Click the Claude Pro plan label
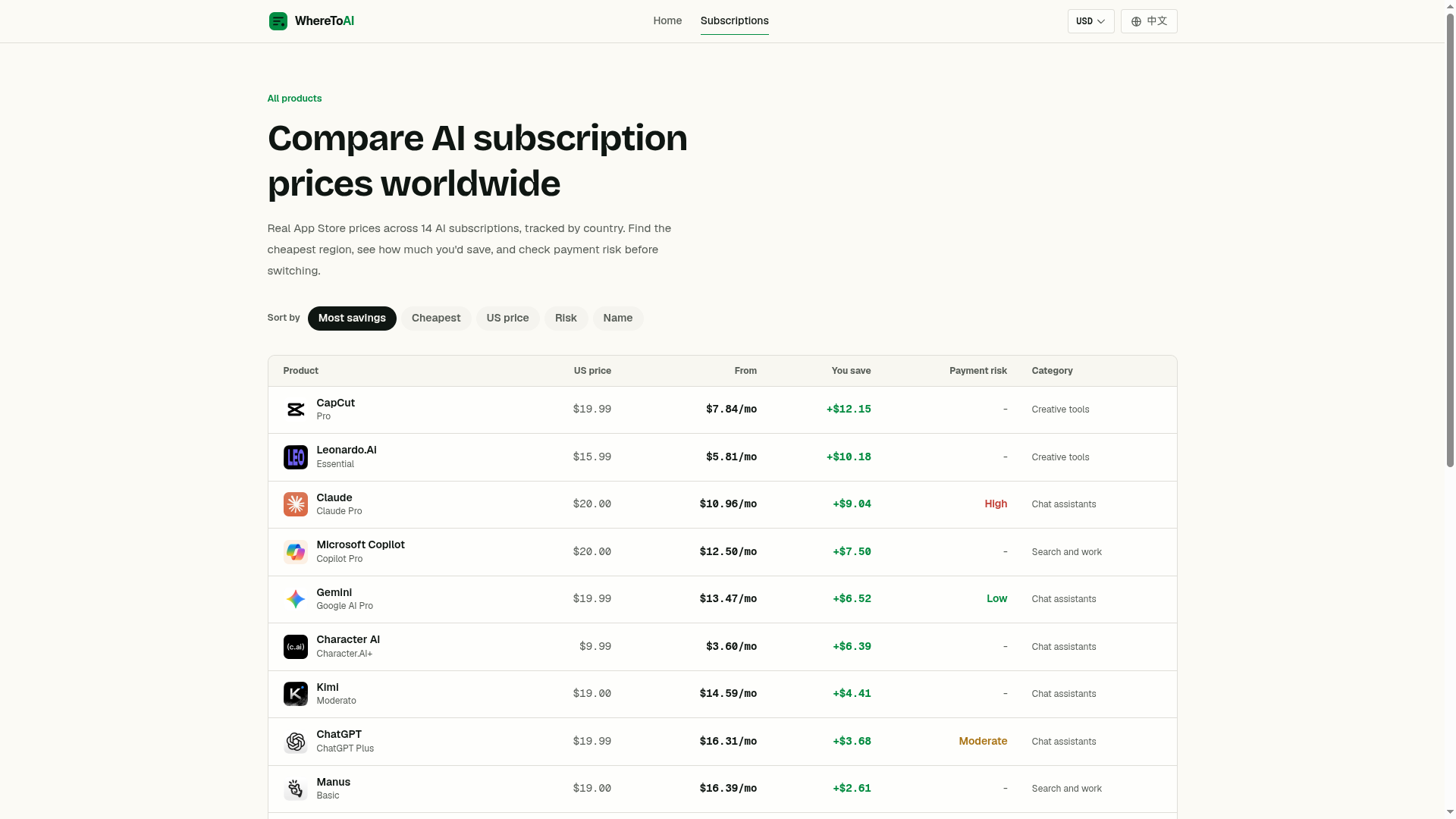The image size is (1456, 819). click(339, 511)
